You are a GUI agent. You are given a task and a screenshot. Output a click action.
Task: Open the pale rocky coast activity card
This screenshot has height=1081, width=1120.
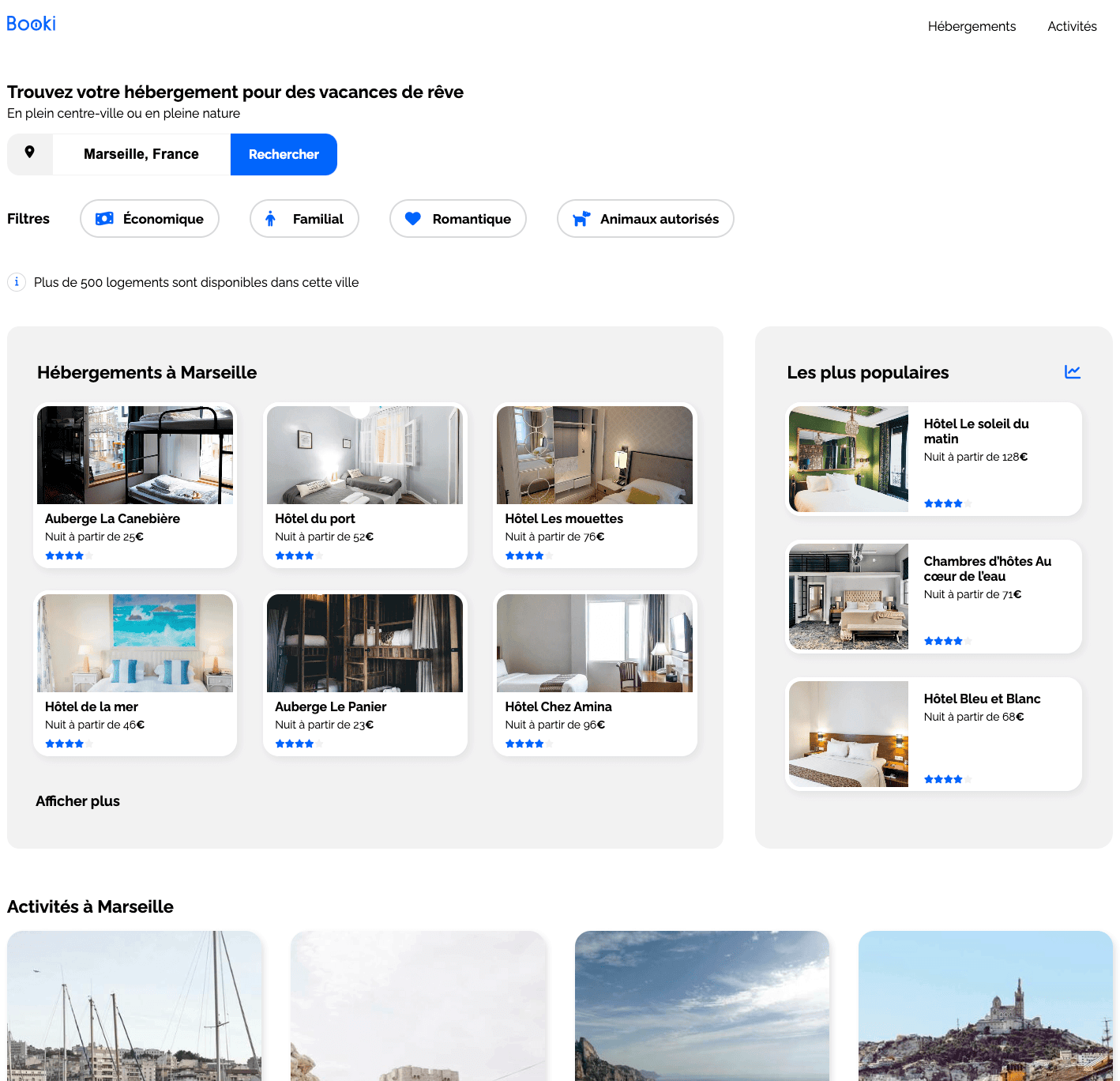coord(418,1006)
